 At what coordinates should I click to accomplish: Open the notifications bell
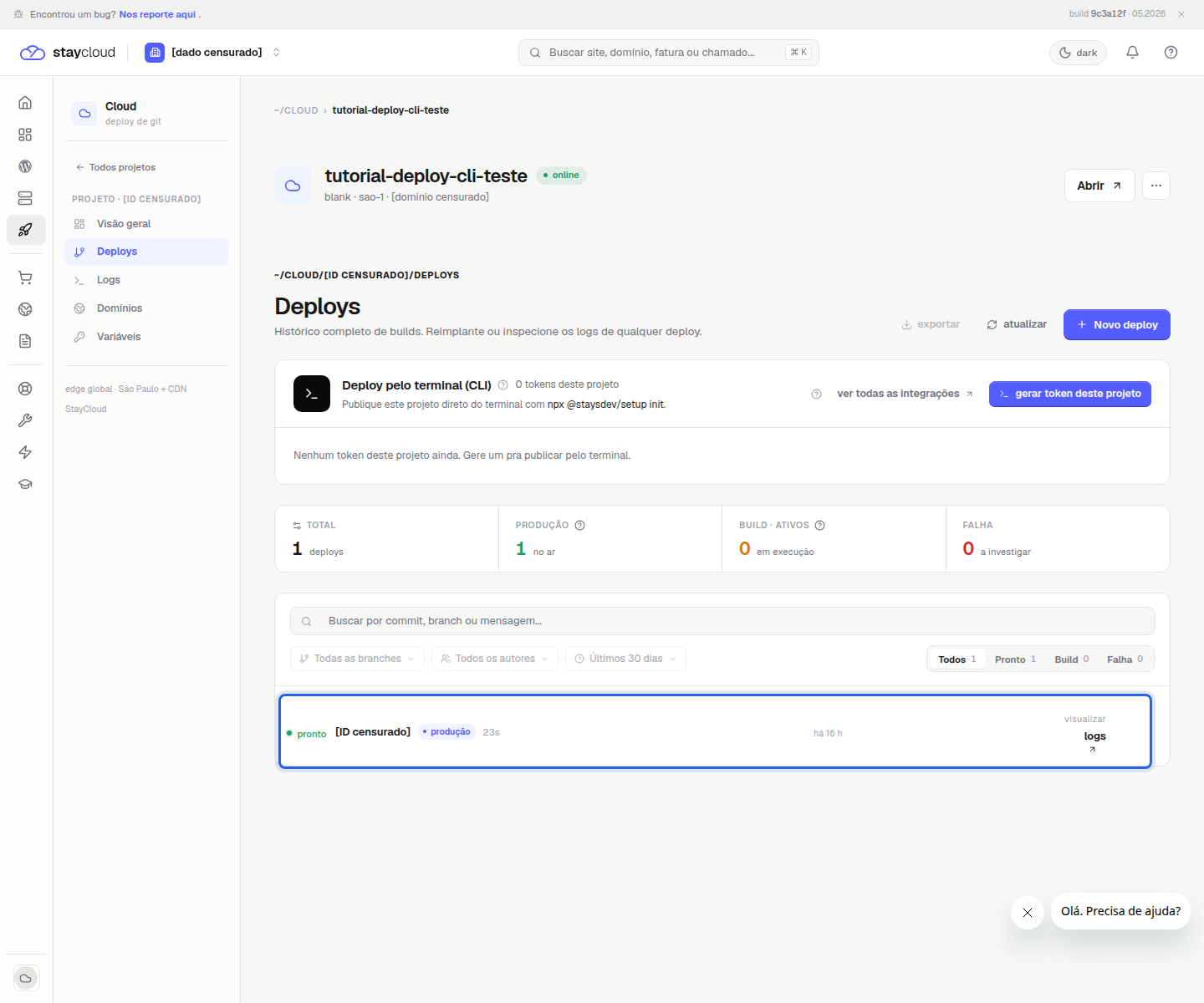click(x=1132, y=52)
